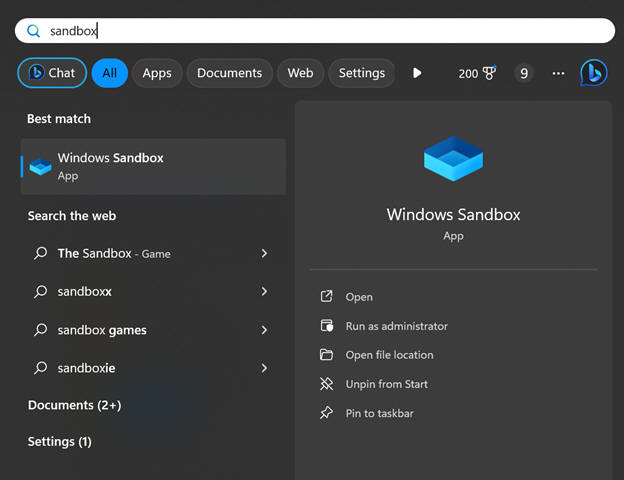Click the Open file location folder icon

326,354
